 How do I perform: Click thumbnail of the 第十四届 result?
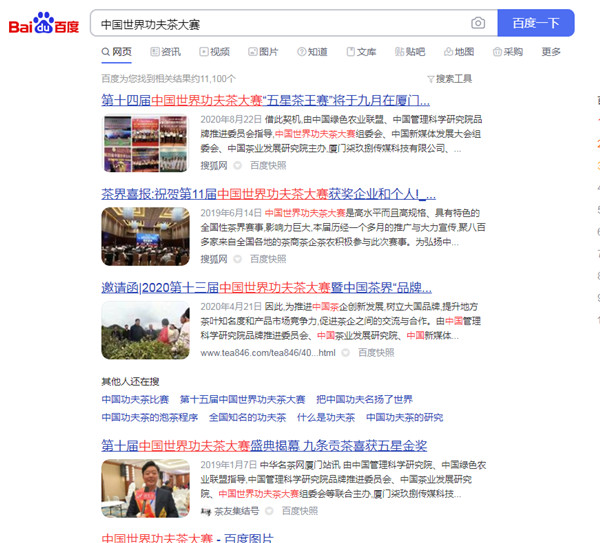[145, 143]
